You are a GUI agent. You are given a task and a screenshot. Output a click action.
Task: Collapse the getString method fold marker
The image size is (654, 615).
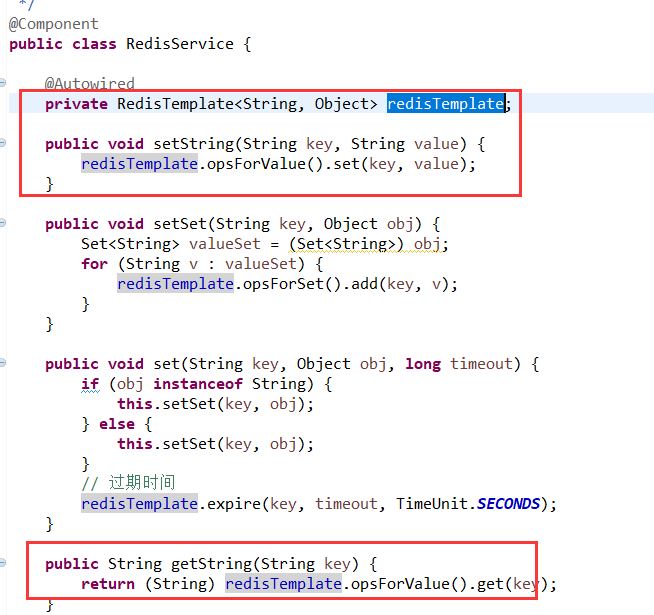tap(2, 563)
